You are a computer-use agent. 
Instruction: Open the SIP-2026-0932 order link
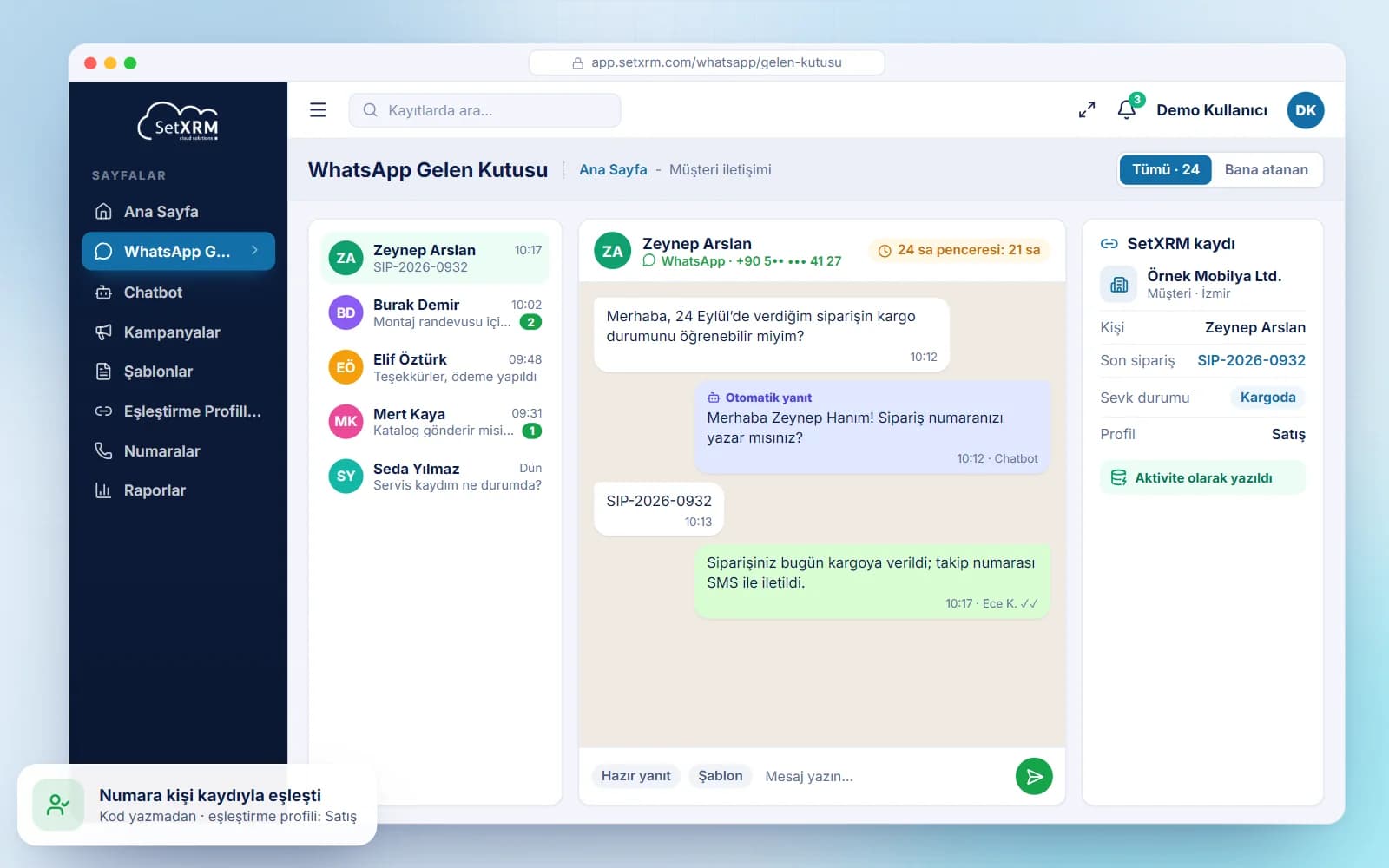click(1251, 360)
